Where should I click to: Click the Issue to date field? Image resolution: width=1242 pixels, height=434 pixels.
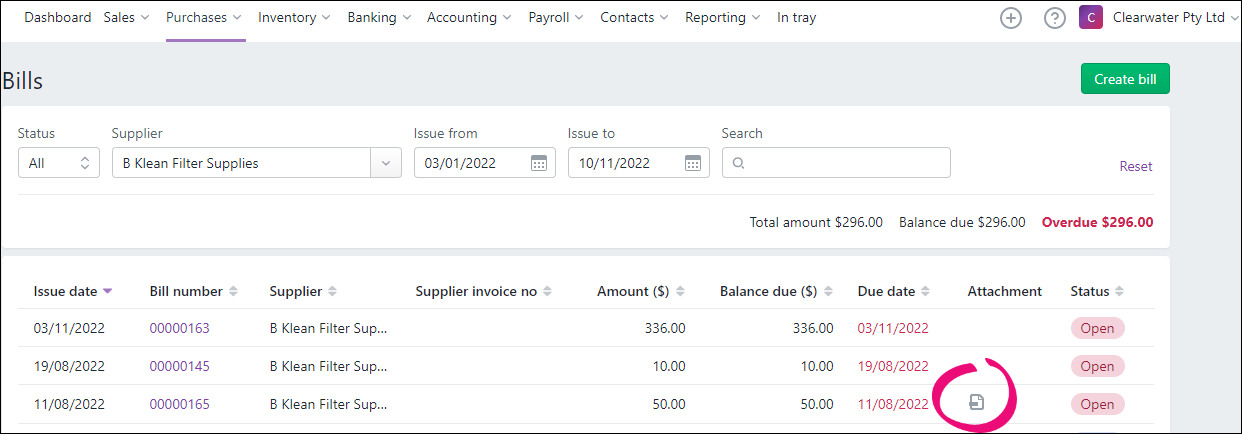coord(639,163)
